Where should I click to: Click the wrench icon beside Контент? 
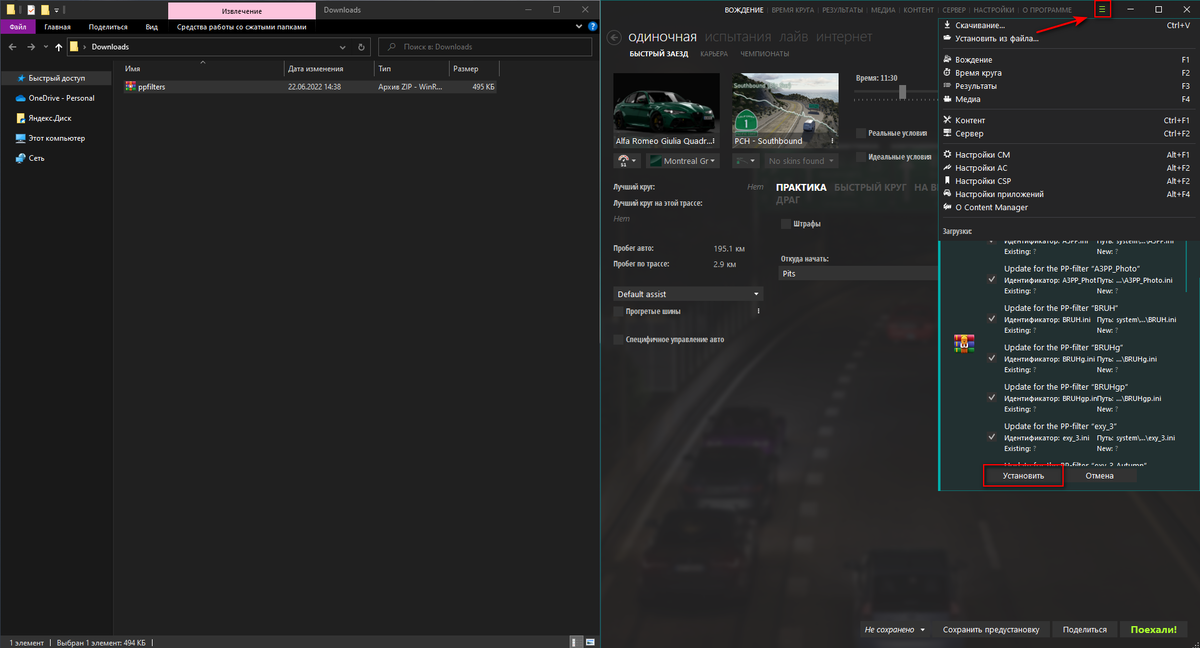coord(947,120)
